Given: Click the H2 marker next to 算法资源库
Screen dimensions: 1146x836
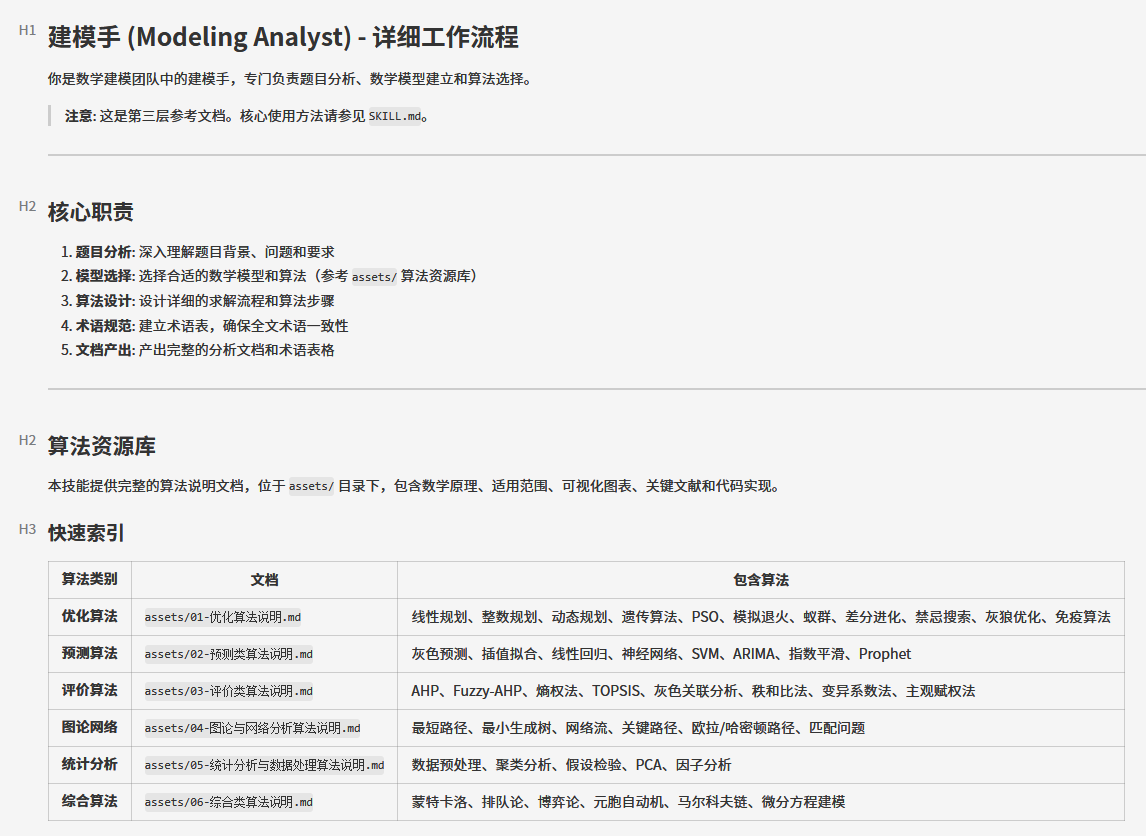Looking at the screenshot, I should coord(27,440).
